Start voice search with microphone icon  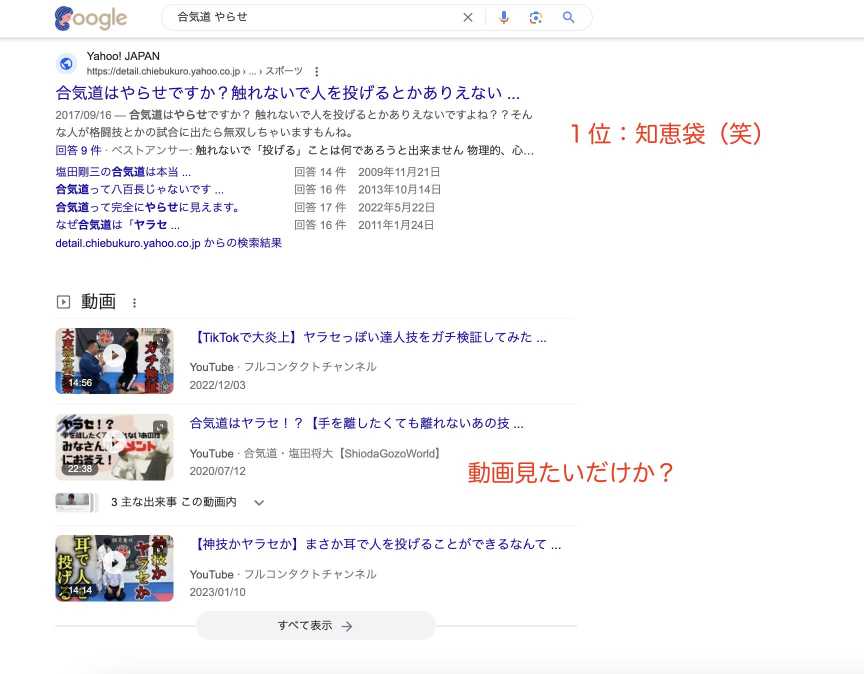[504, 18]
